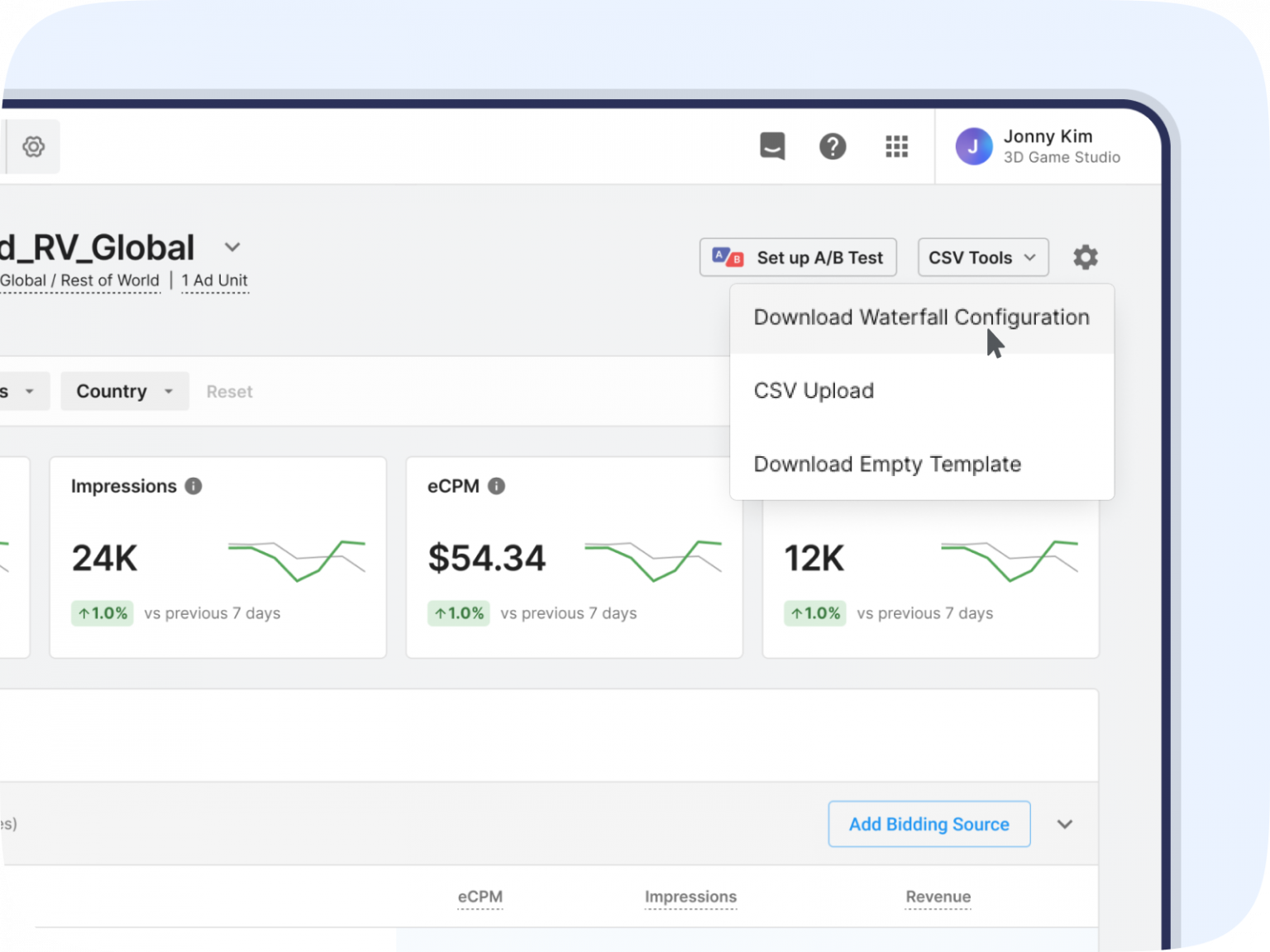Image resolution: width=1270 pixels, height=952 pixels.
Task: Expand the CSV Tools dropdown
Action: (982, 257)
